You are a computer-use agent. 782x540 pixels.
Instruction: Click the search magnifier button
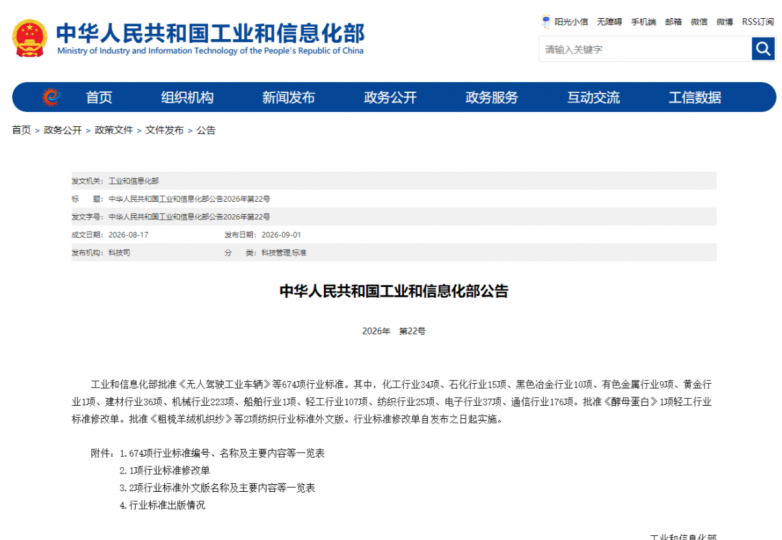763,49
